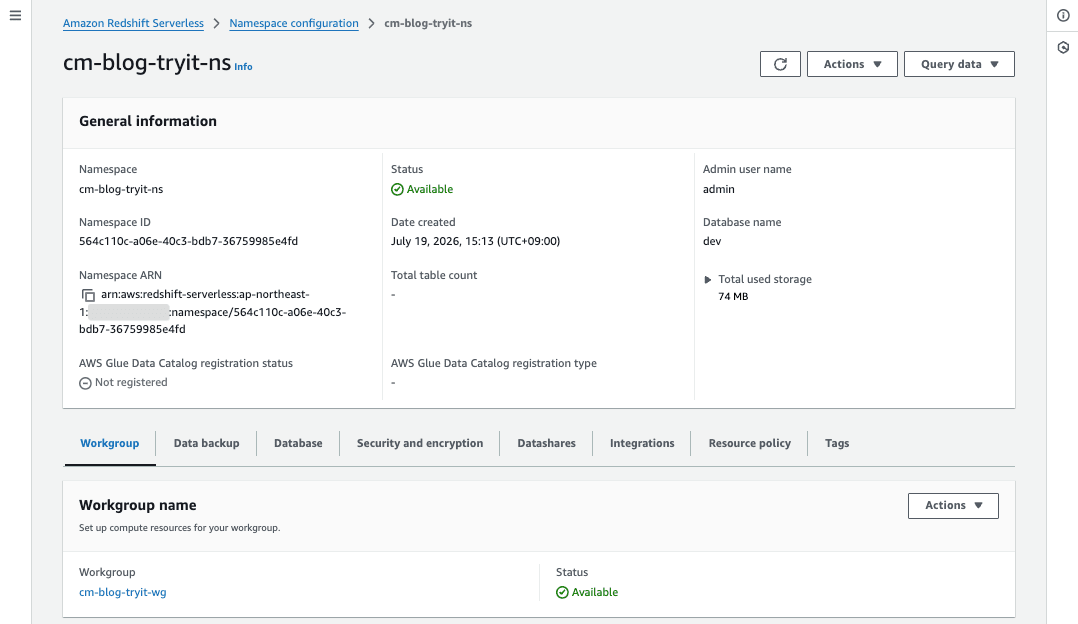Image resolution: width=1078 pixels, height=624 pixels.
Task: Click the Date created value July 19, 2026
Action: click(476, 241)
